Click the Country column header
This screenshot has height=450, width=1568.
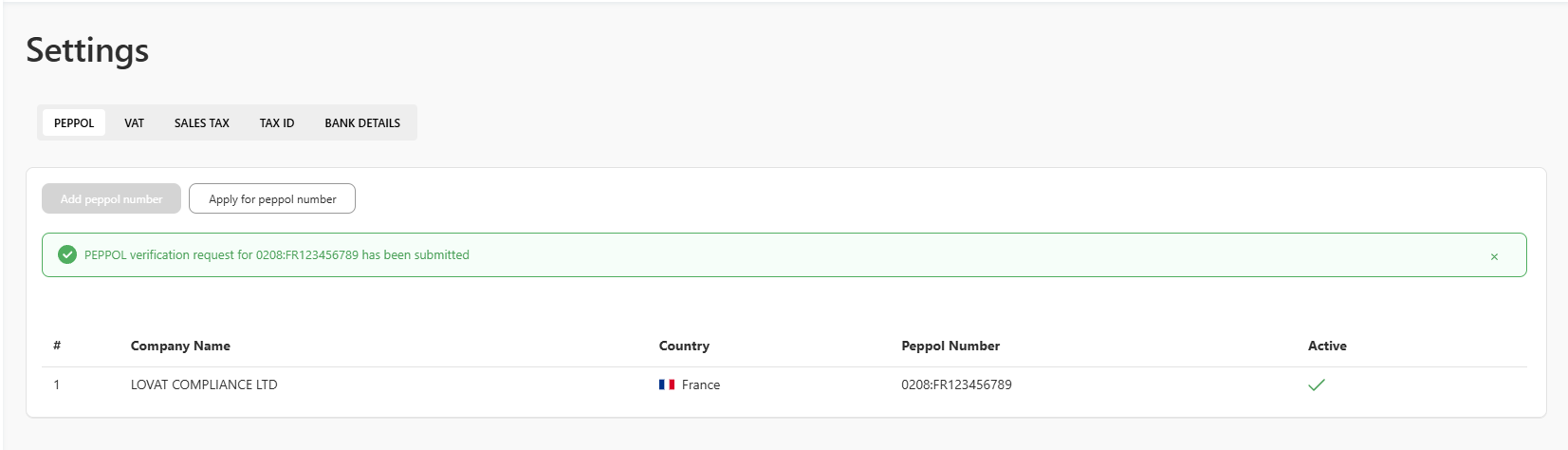point(684,346)
